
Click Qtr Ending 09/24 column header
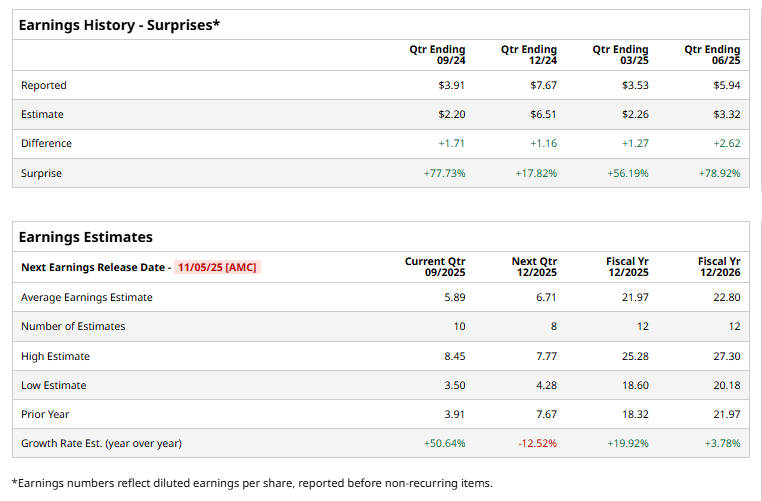[437, 55]
